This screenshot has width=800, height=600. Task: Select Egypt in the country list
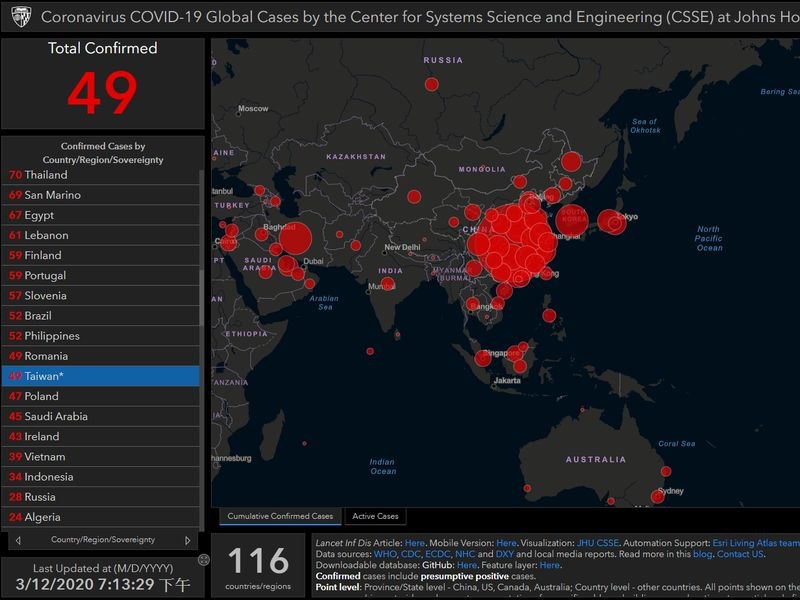tap(101, 215)
